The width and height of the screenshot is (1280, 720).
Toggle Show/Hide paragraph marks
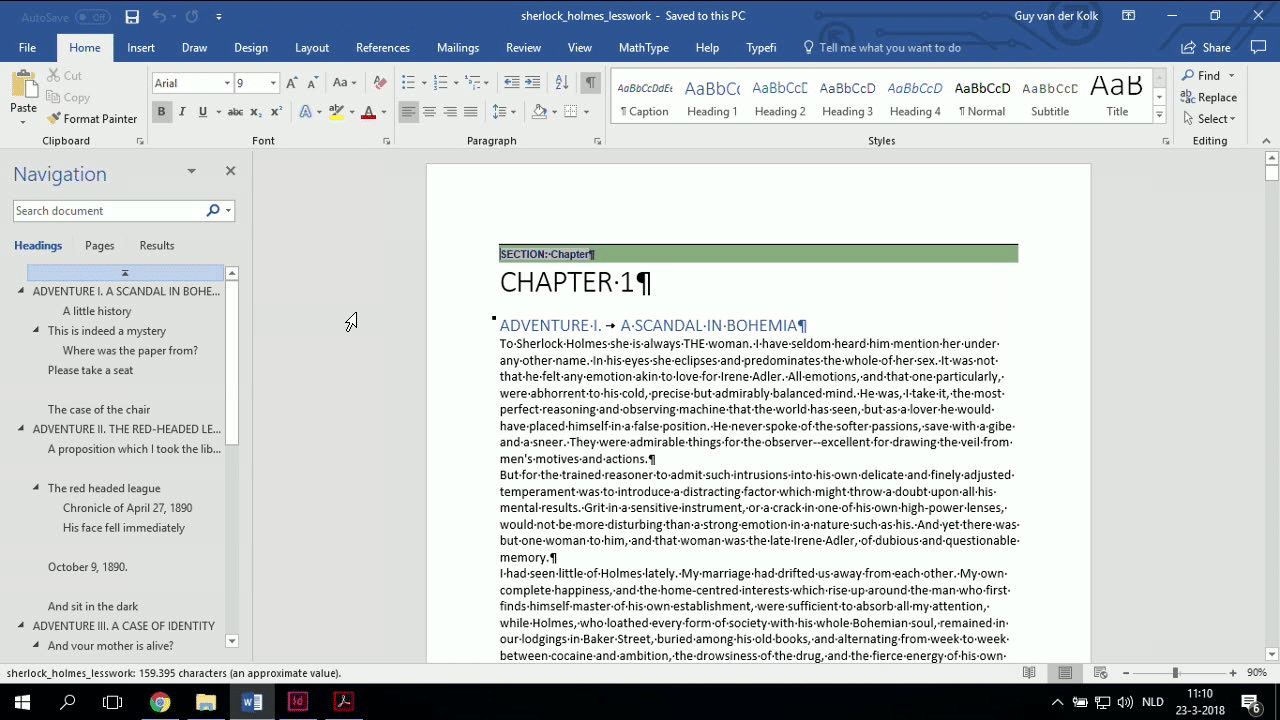591,83
